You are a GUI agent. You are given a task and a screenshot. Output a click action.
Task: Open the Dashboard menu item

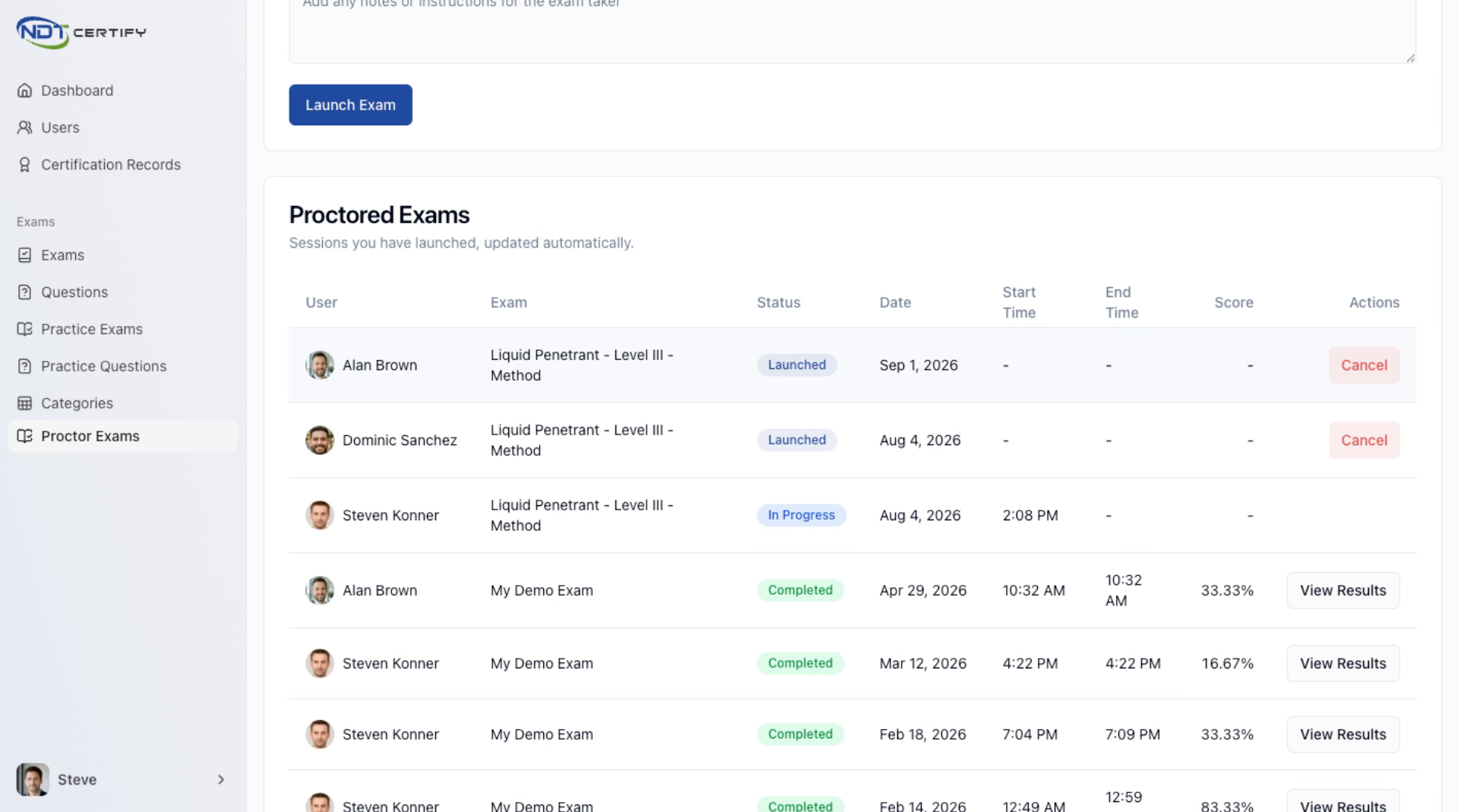pos(123,90)
